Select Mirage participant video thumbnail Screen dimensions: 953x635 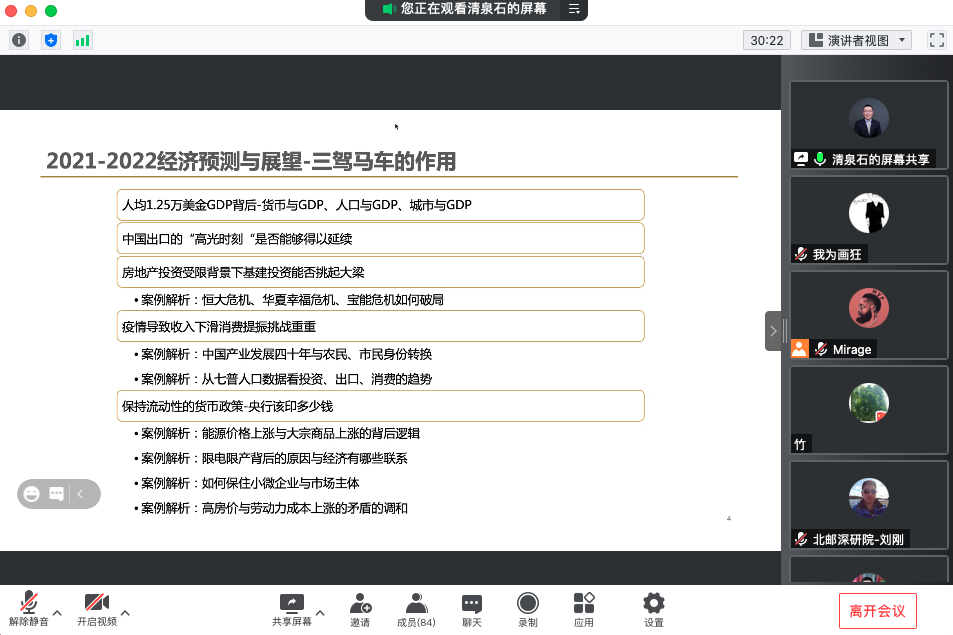[x=869, y=314]
